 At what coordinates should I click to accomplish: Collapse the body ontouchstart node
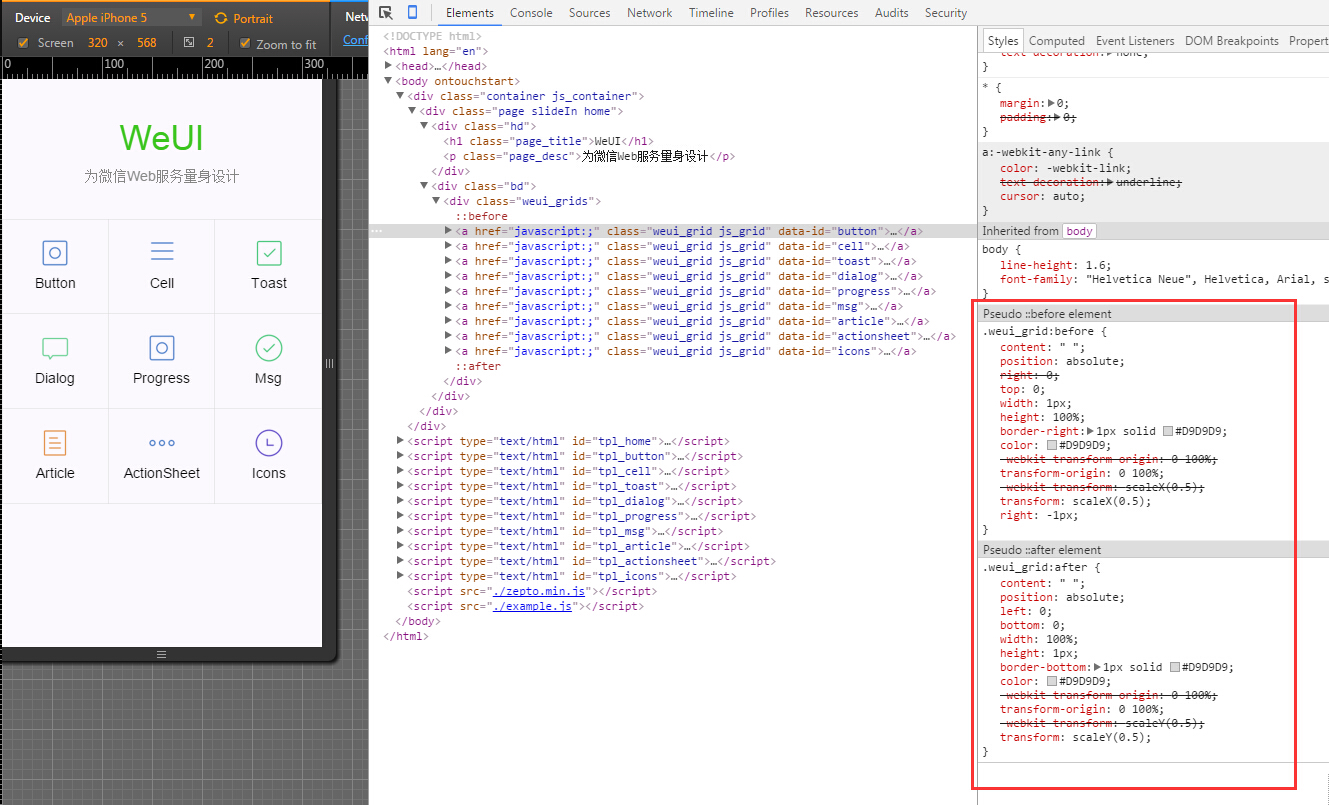[x=389, y=81]
